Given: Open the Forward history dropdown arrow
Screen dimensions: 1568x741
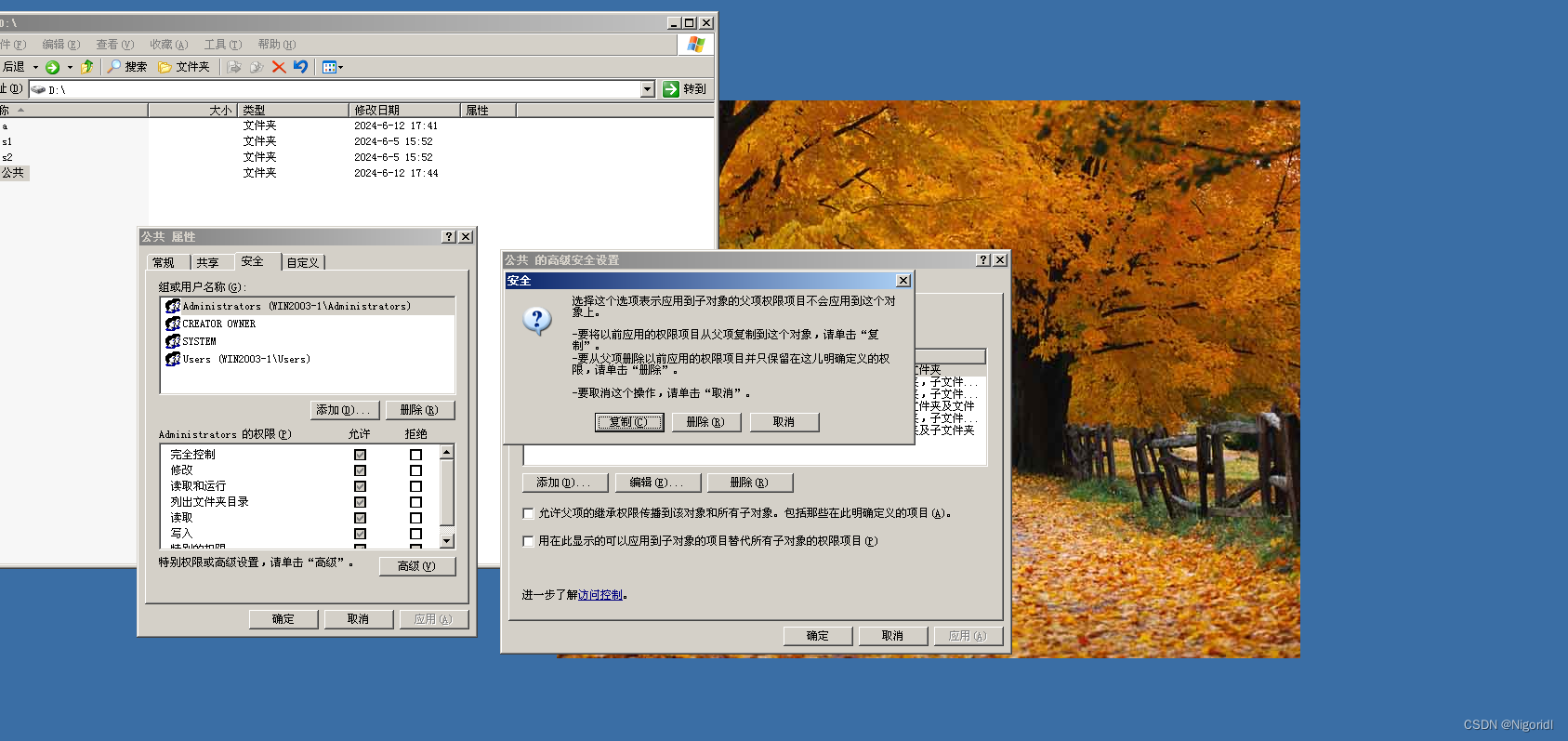Looking at the screenshot, I should (x=70, y=67).
